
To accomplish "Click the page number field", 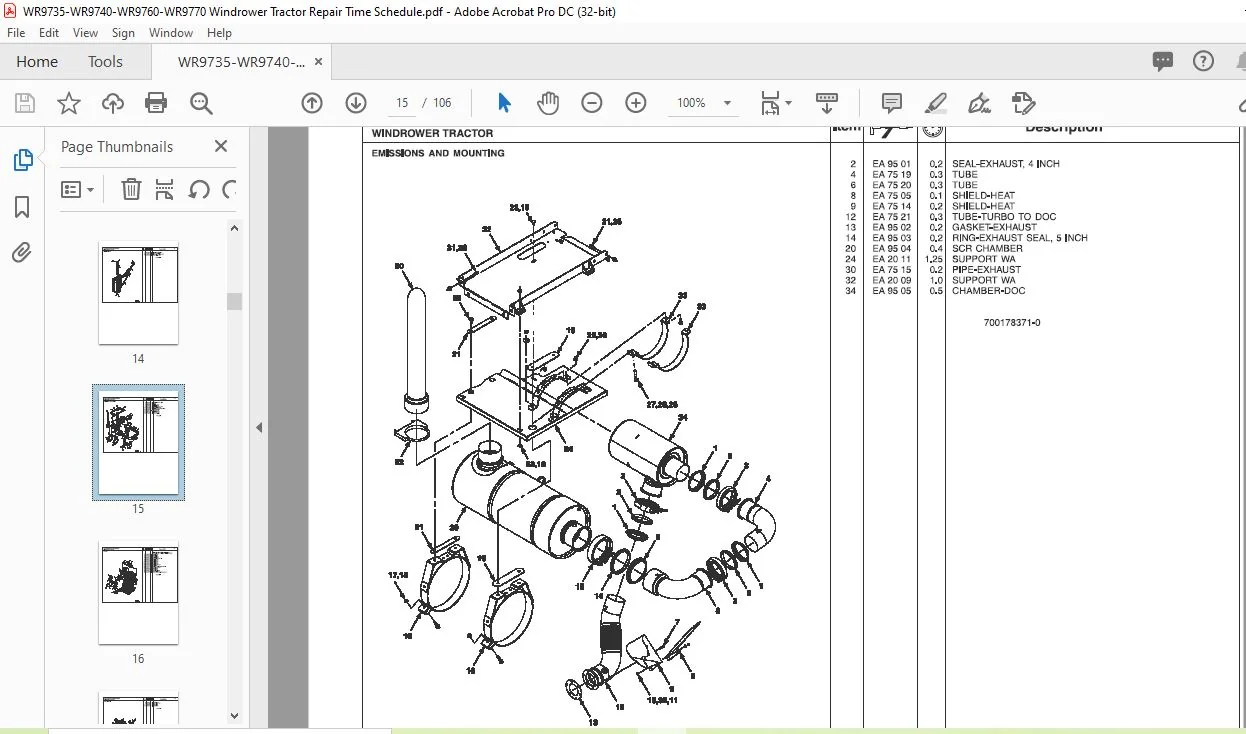I will click(402, 103).
